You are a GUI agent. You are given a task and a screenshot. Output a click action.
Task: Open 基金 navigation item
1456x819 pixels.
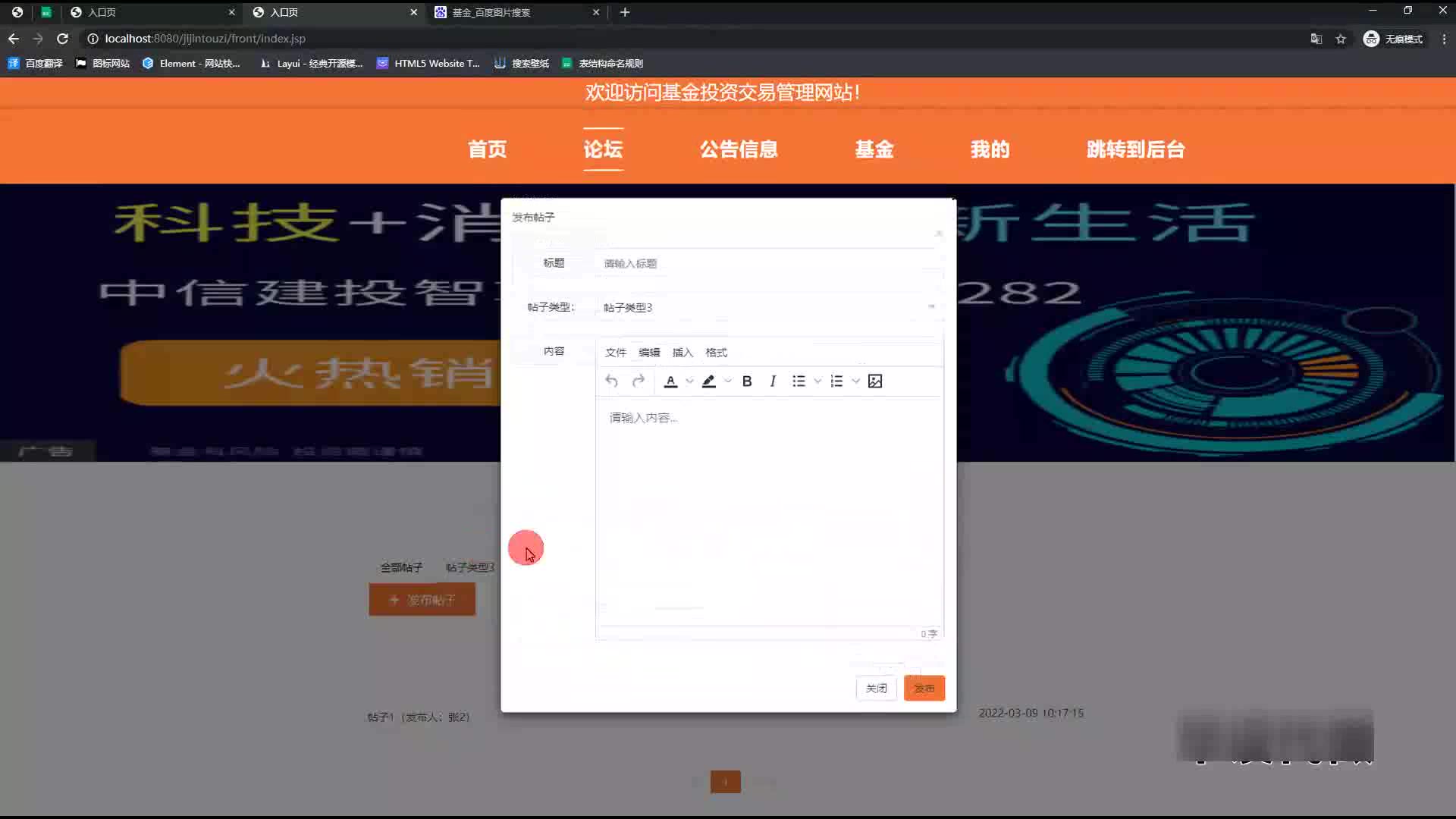pyautogui.click(x=874, y=149)
